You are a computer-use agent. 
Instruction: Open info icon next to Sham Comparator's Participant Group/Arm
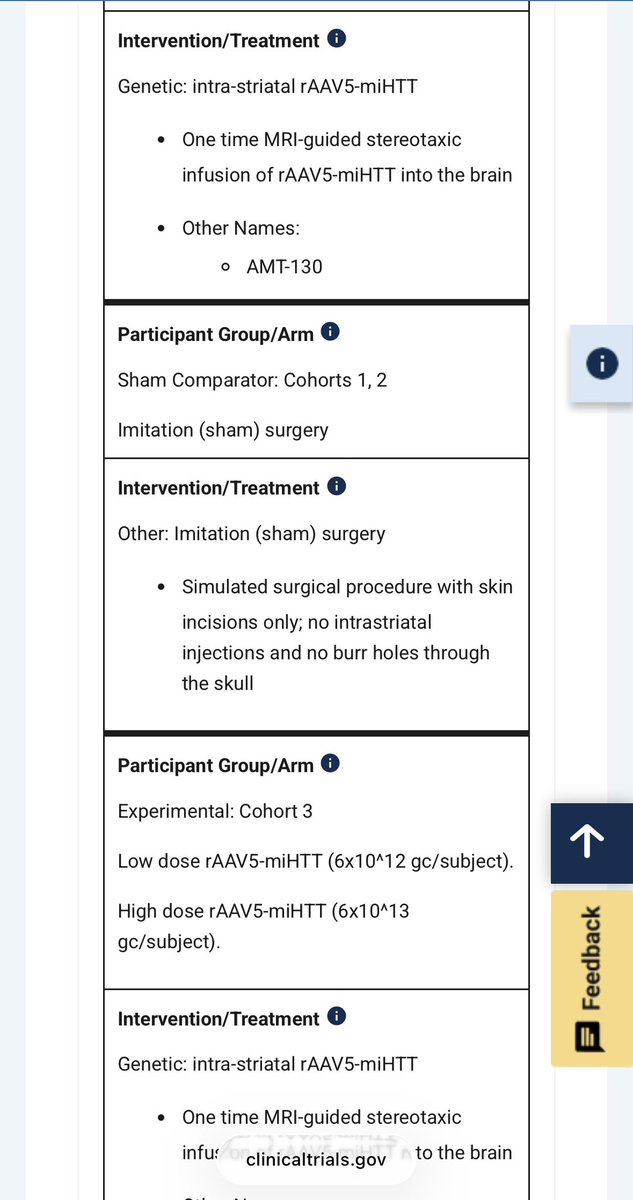[331, 331]
